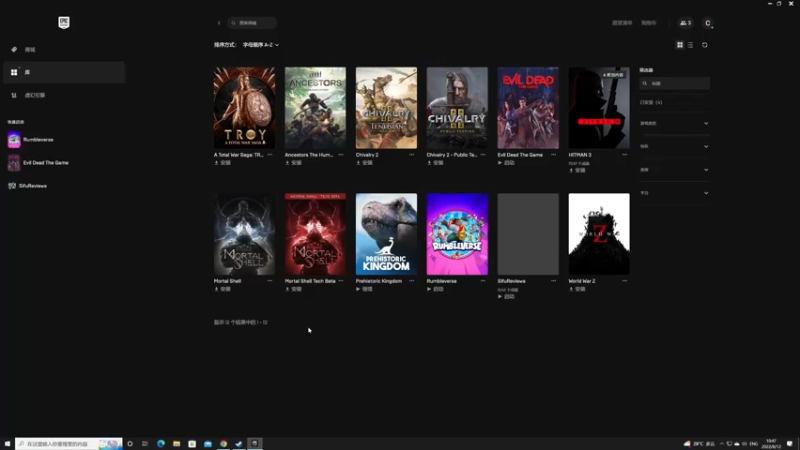Open SifuReviews from quick launch list

pyautogui.click(x=28, y=186)
